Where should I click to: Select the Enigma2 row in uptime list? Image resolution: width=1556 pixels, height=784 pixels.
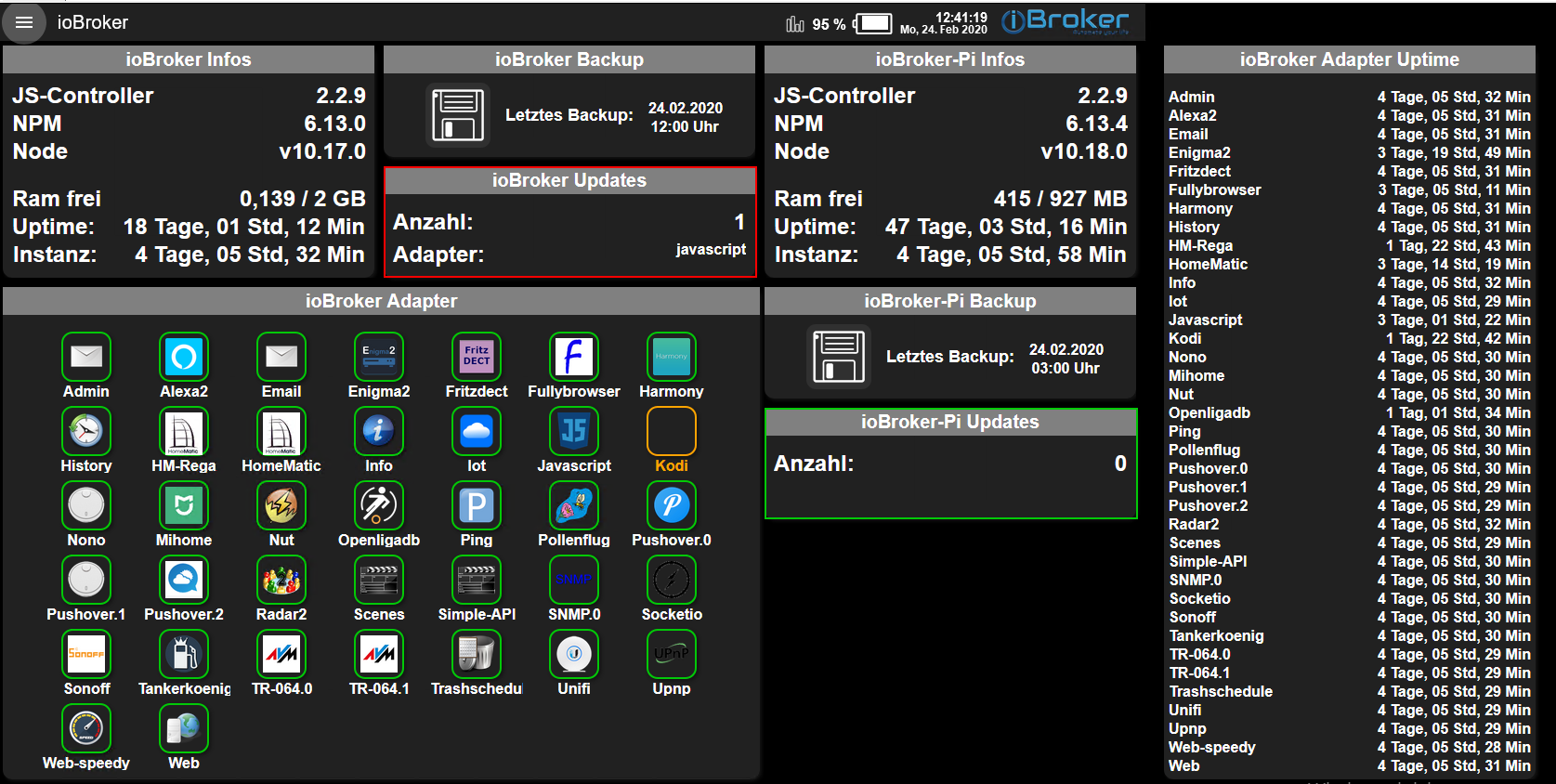(x=1350, y=152)
